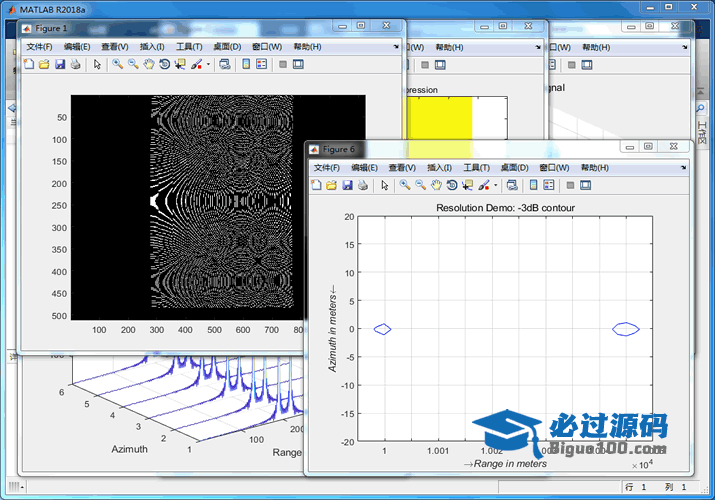Open 窗口(W) menu in Figure 1
Screen dimensions: 715x500
(x=267, y=46)
